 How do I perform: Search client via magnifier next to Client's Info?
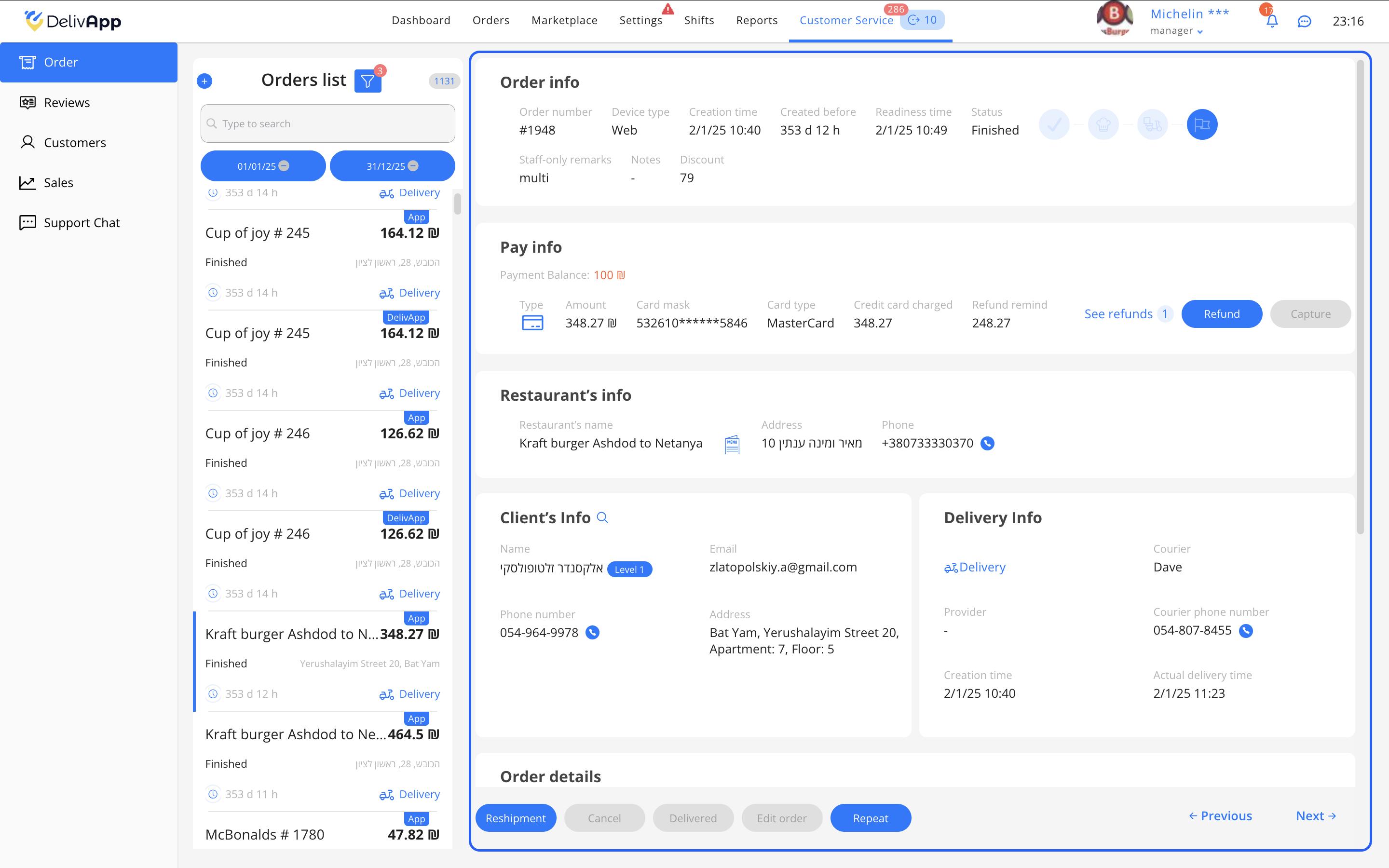coord(602,517)
